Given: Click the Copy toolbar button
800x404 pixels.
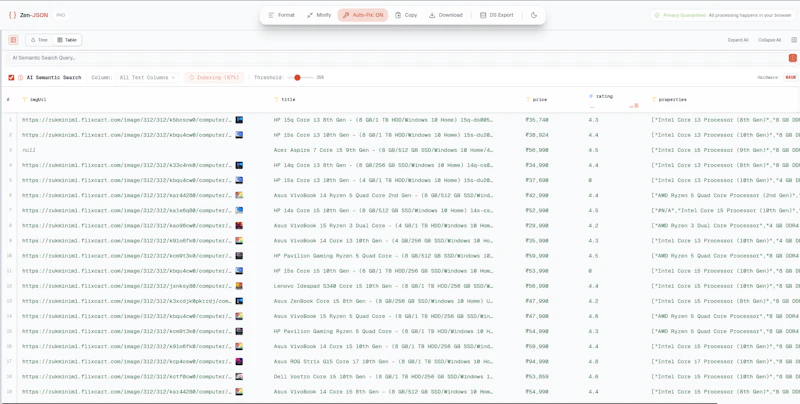Looking at the screenshot, I should [x=406, y=15].
